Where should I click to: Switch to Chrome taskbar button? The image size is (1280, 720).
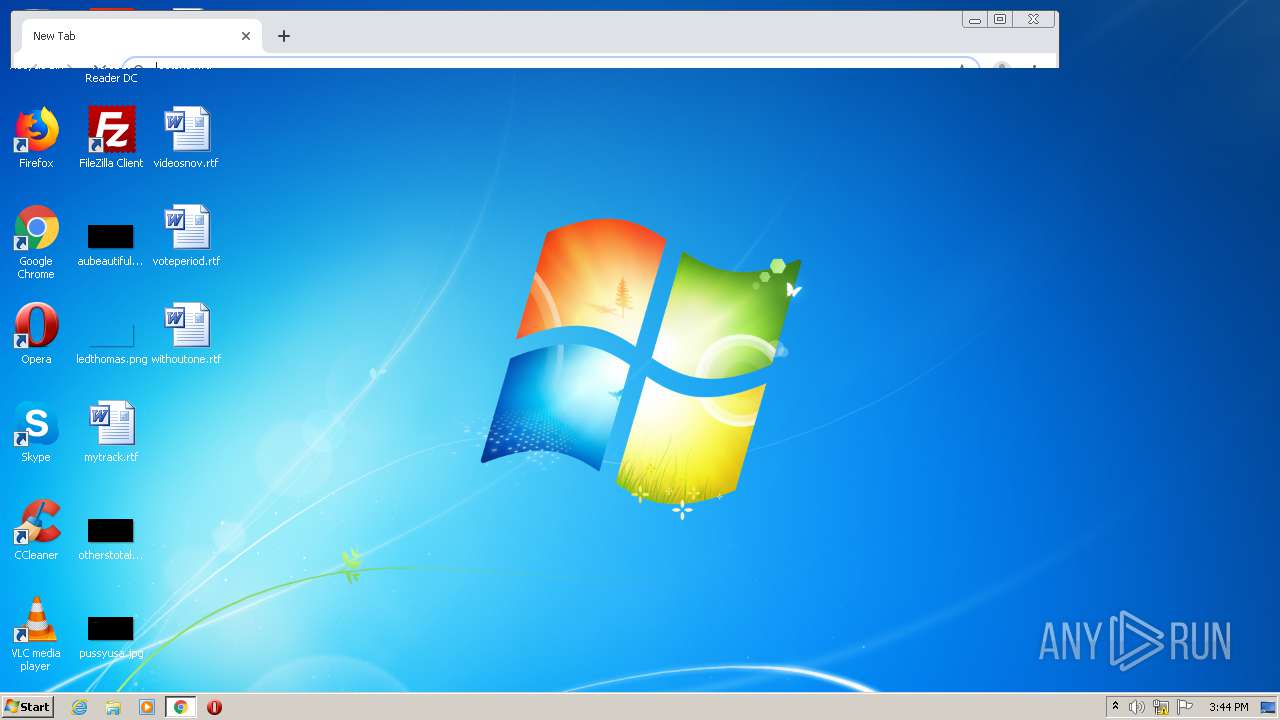181,707
